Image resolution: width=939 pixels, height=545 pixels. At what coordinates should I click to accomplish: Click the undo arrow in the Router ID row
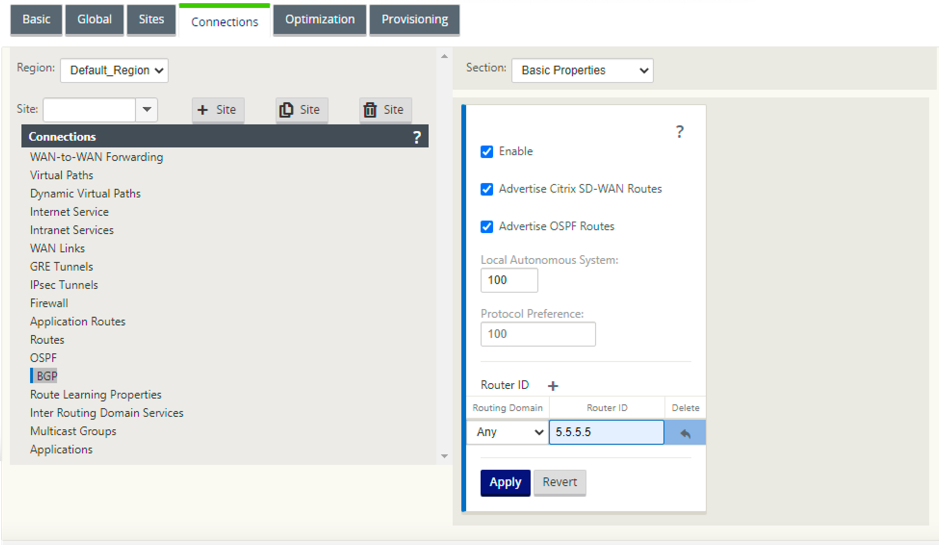coord(685,433)
